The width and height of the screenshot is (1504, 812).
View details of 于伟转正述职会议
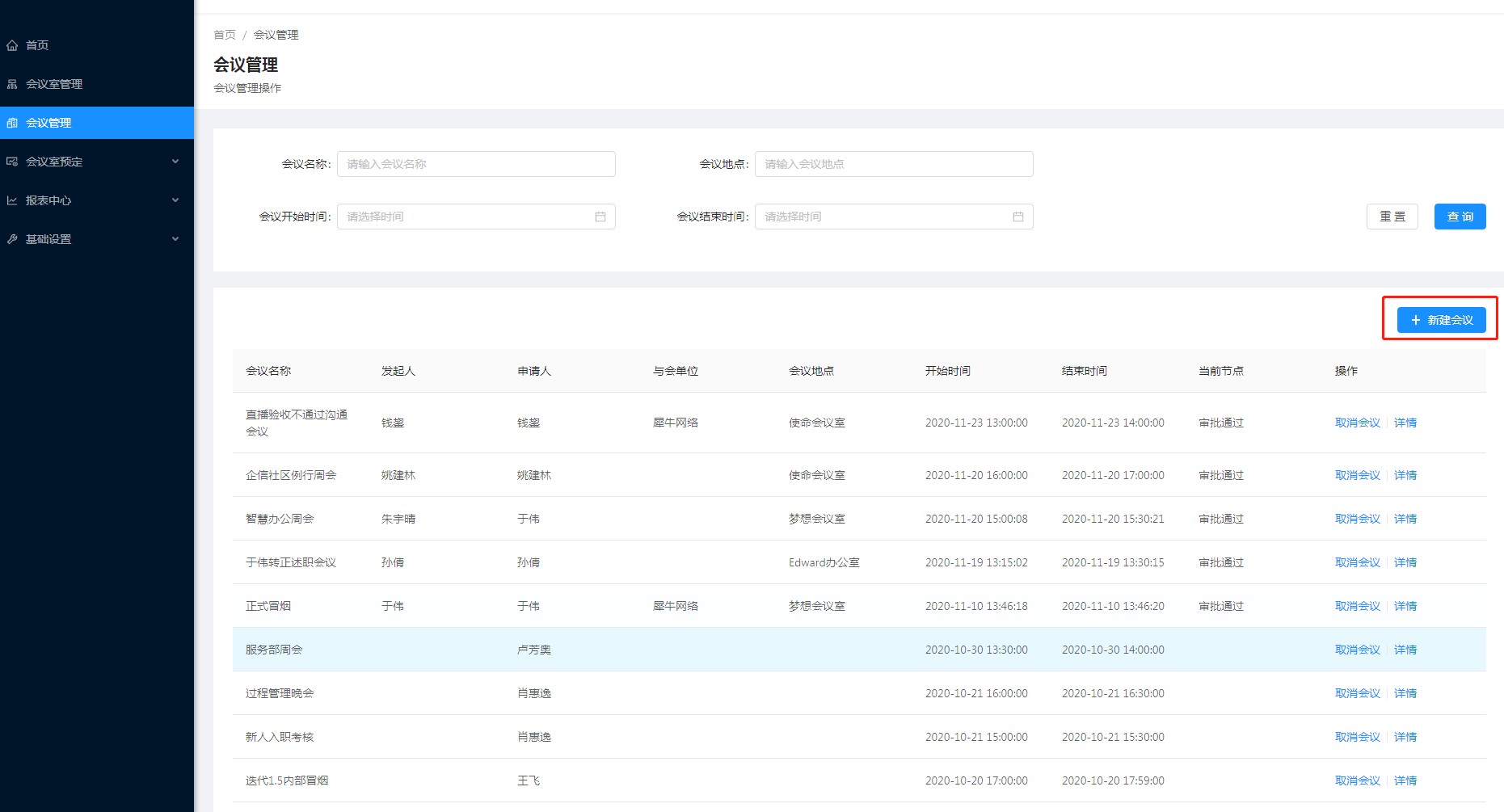point(1405,562)
